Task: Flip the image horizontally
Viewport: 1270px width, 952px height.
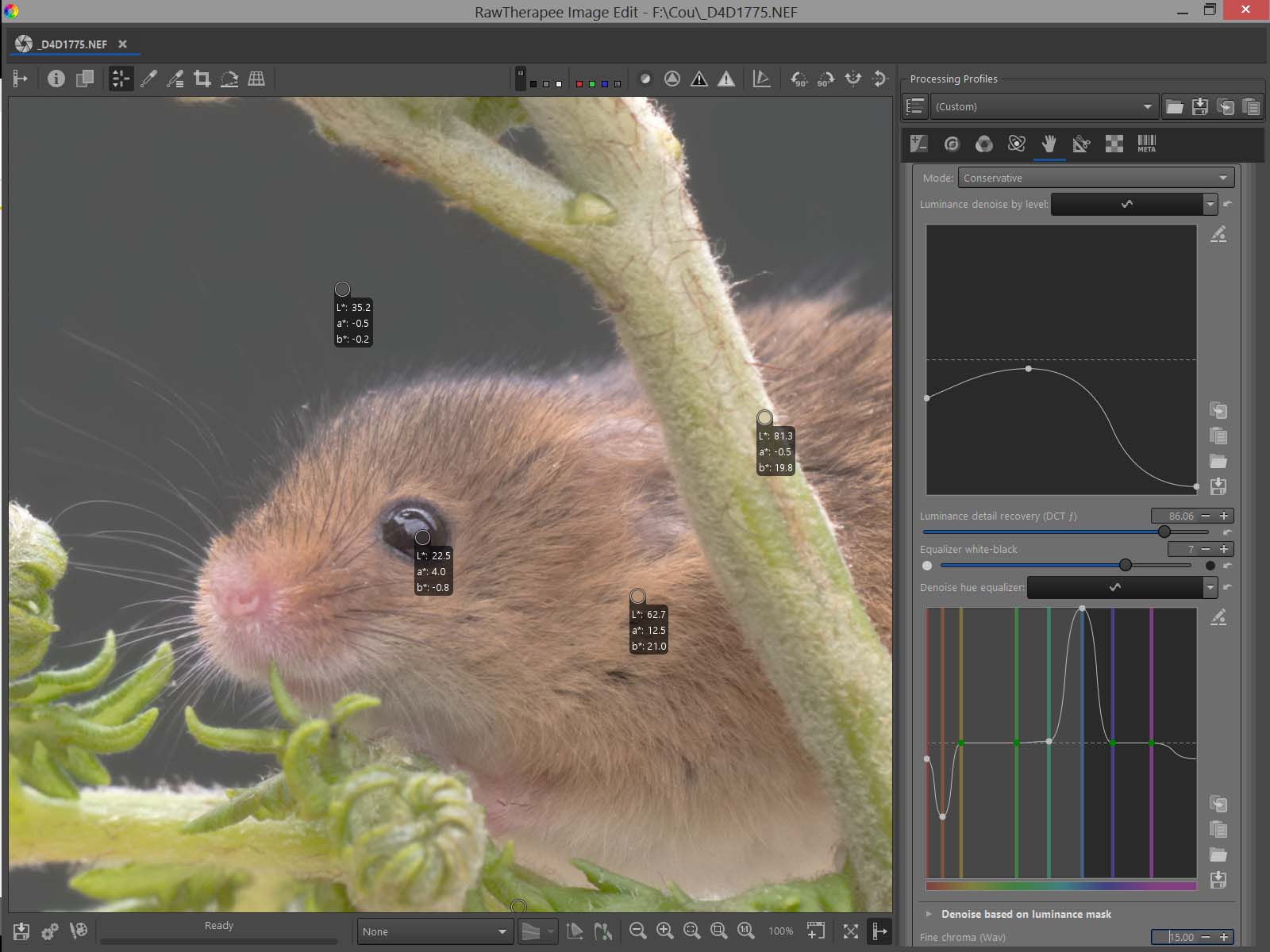Action: tap(853, 79)
